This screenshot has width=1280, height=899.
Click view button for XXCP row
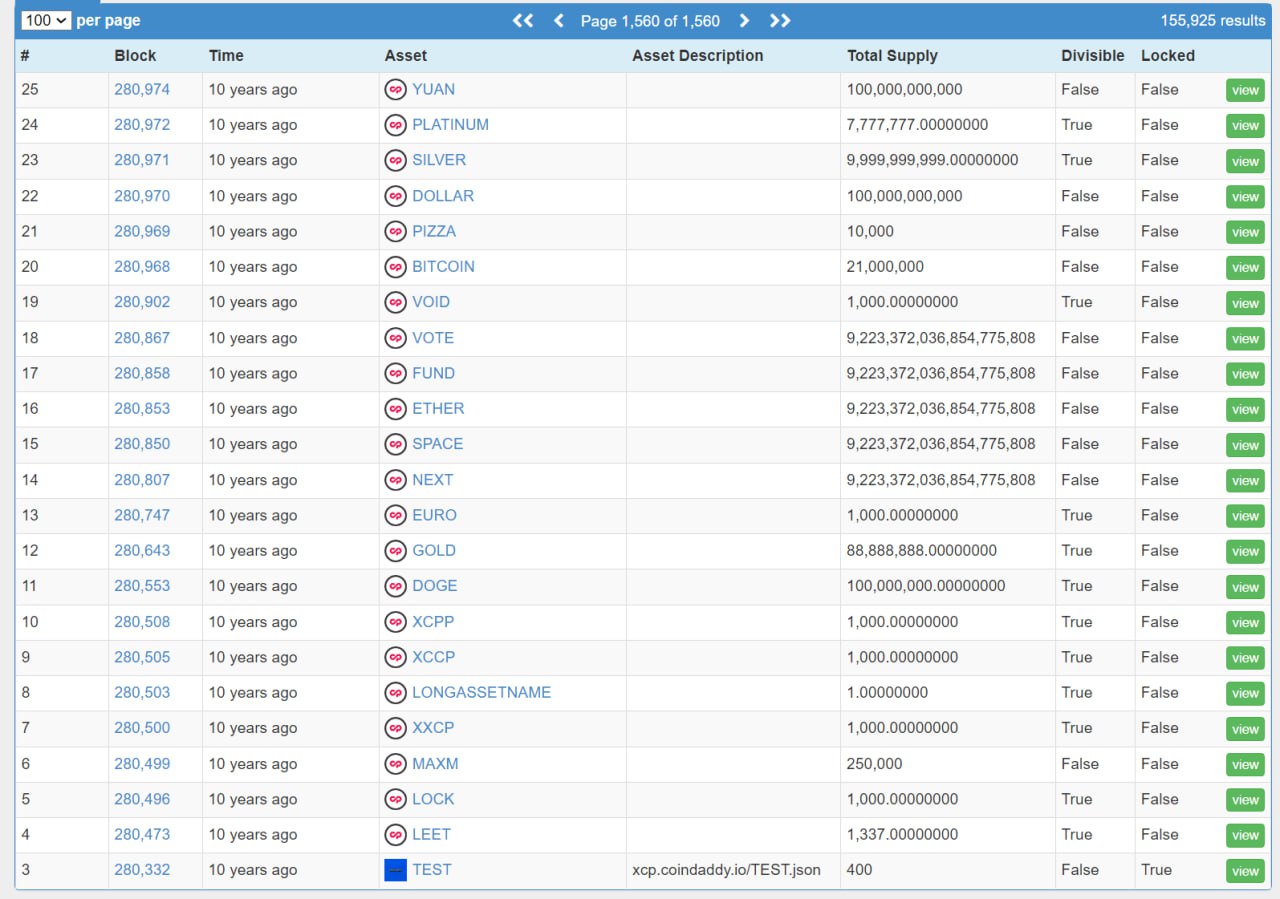1245,729
